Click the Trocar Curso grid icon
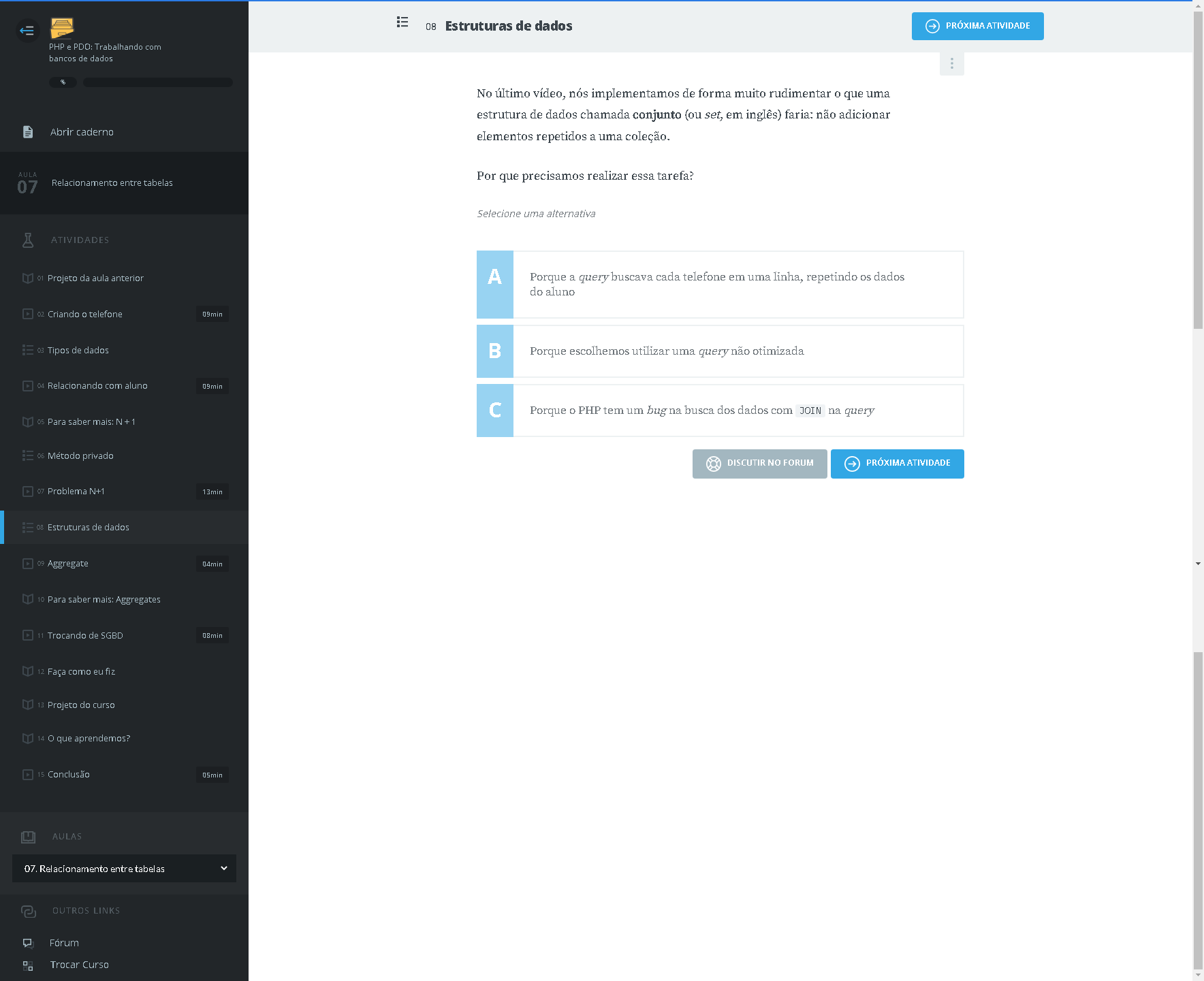 (28, 965)
